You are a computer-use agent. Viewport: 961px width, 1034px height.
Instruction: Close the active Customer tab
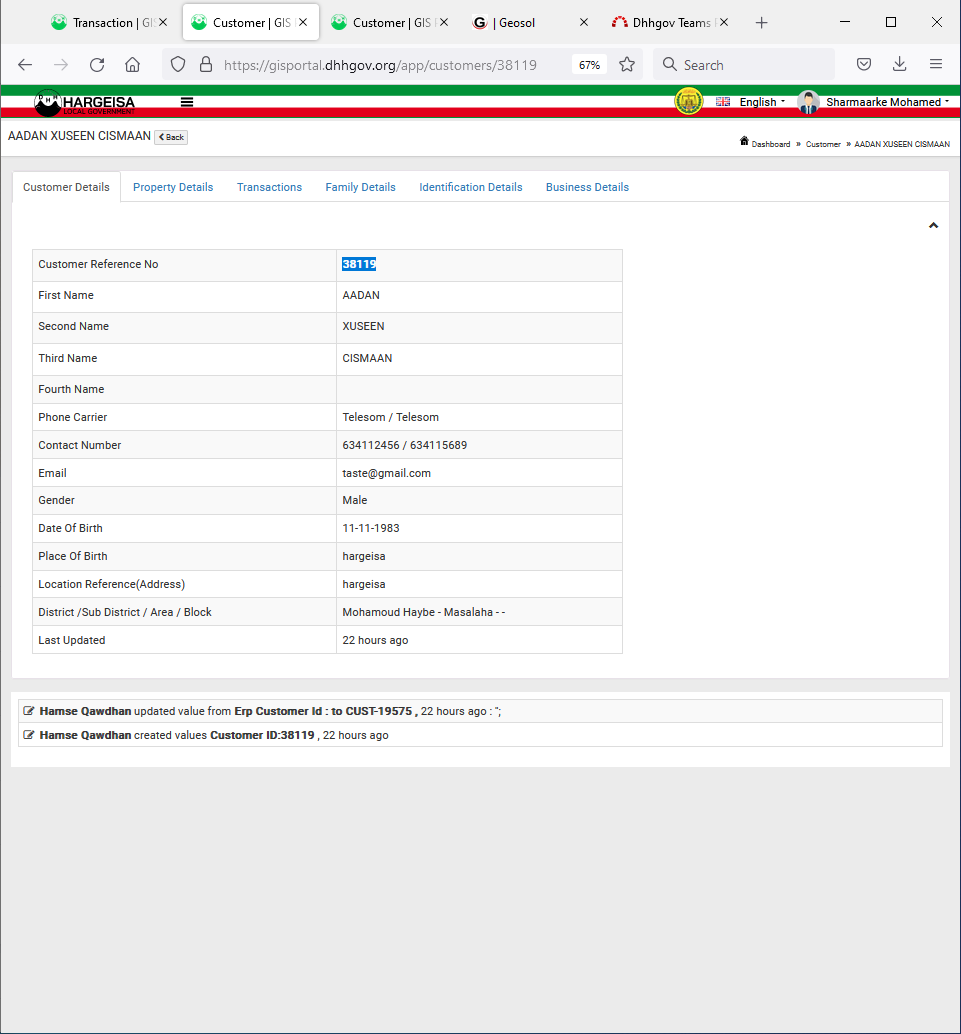click(303, 22)
